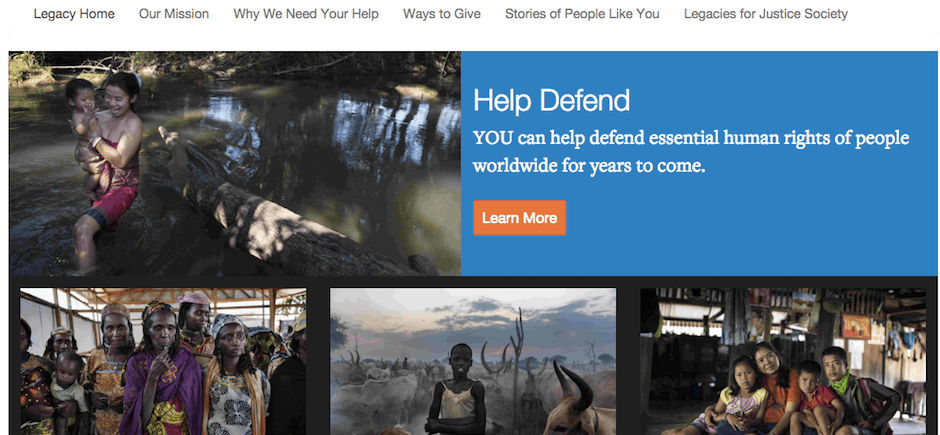Go to Our Mission page
This screenshot has width=940, height=435.
coord(174,13)
